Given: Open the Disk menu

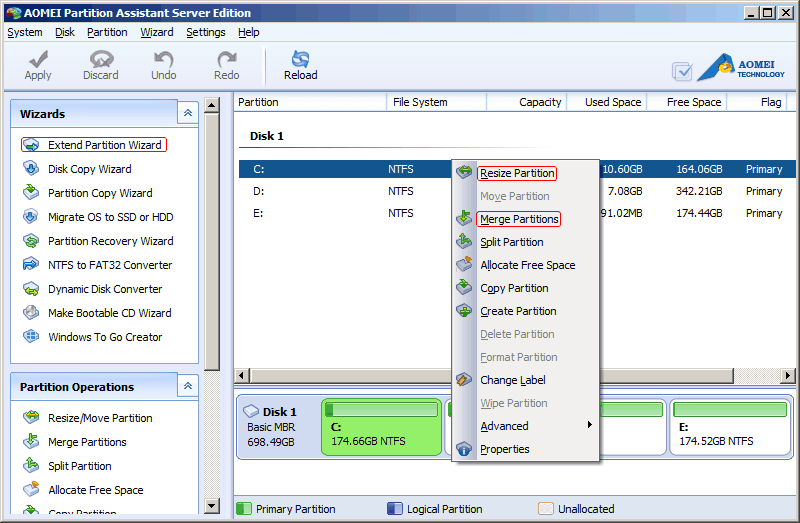Looking at the screenshot, I should (65, 32).
